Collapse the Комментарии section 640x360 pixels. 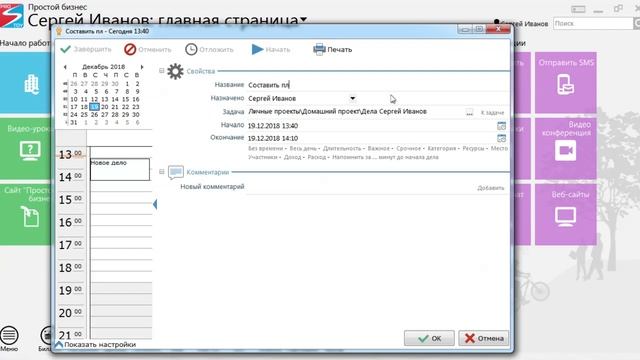coord(162,172)
